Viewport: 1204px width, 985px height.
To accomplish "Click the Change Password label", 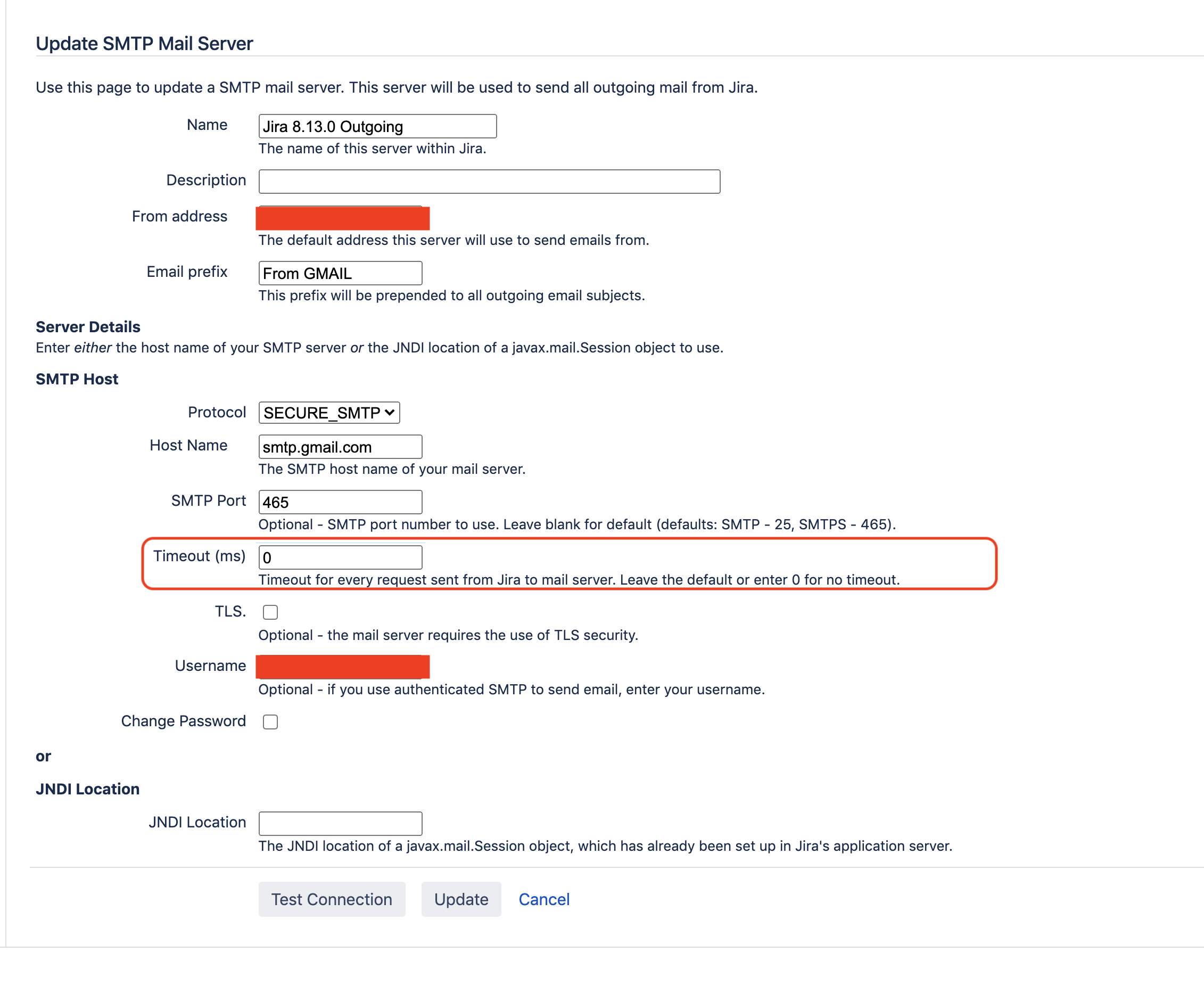I will pos(183,721).
